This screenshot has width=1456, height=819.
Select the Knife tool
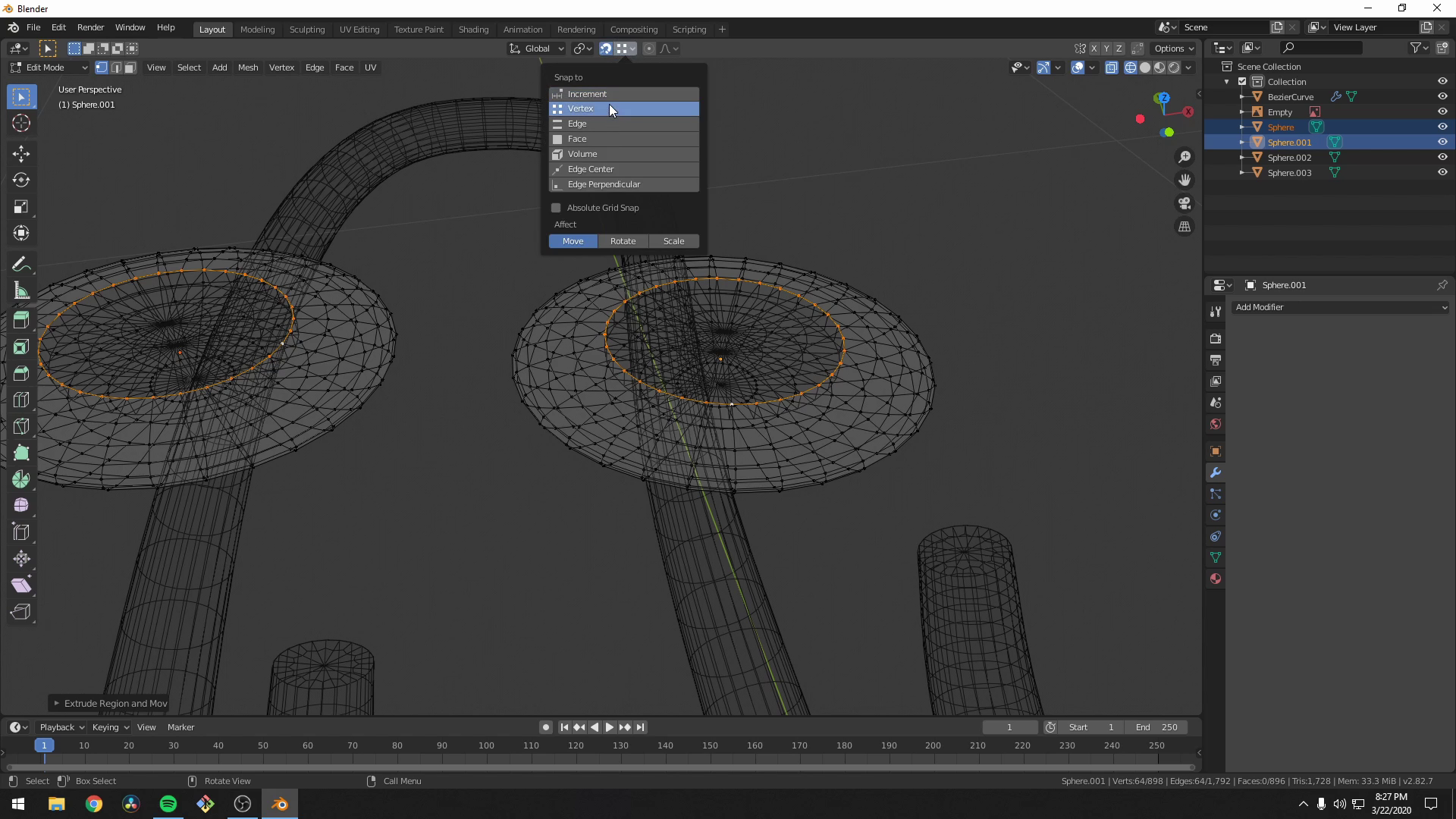pyautogui.click(x=21, y=427)
